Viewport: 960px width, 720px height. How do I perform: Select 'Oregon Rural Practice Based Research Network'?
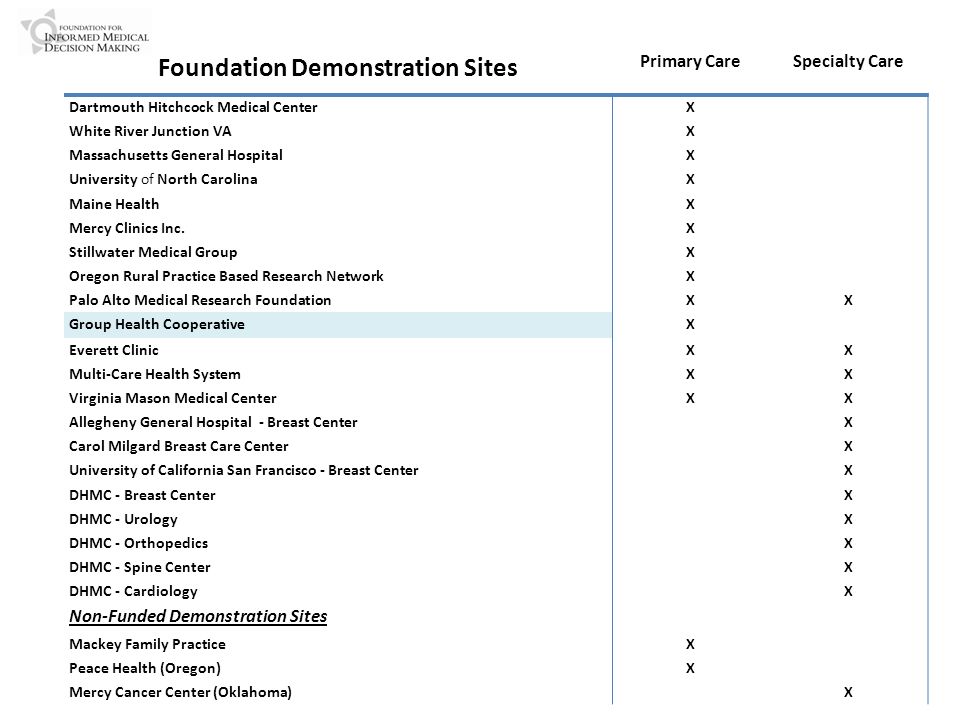coord(226,276)
